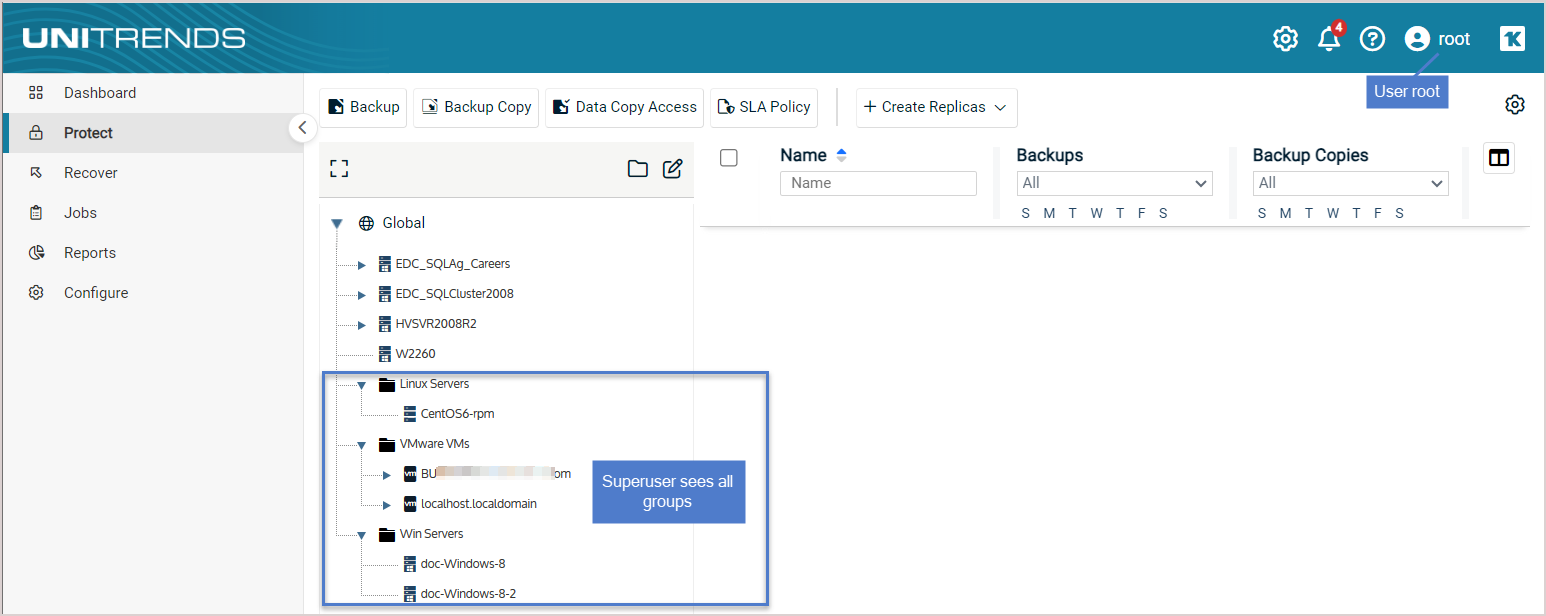Click the Backup button
Viewport: 1546px width, 616px height.
click(363, 108)
